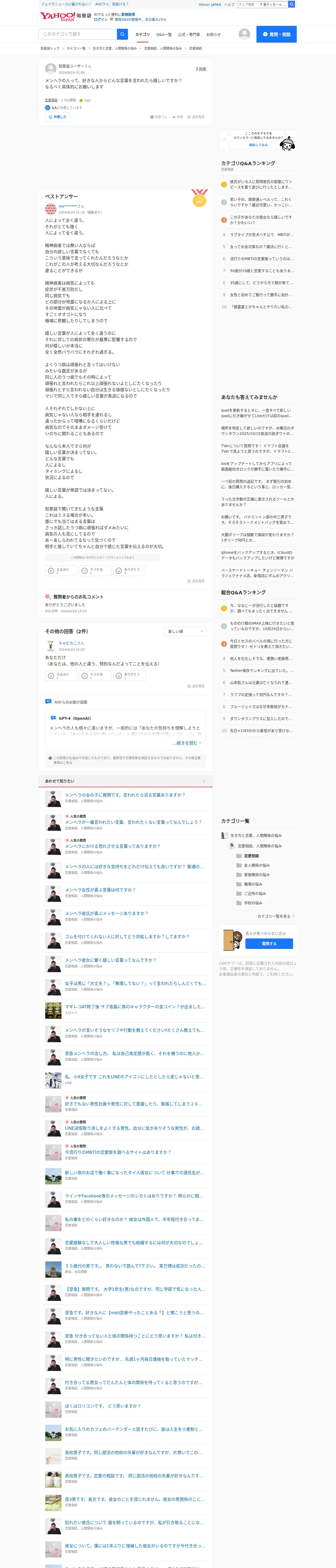Open the ご近所の悩み folder category

[x=251, y=893]
